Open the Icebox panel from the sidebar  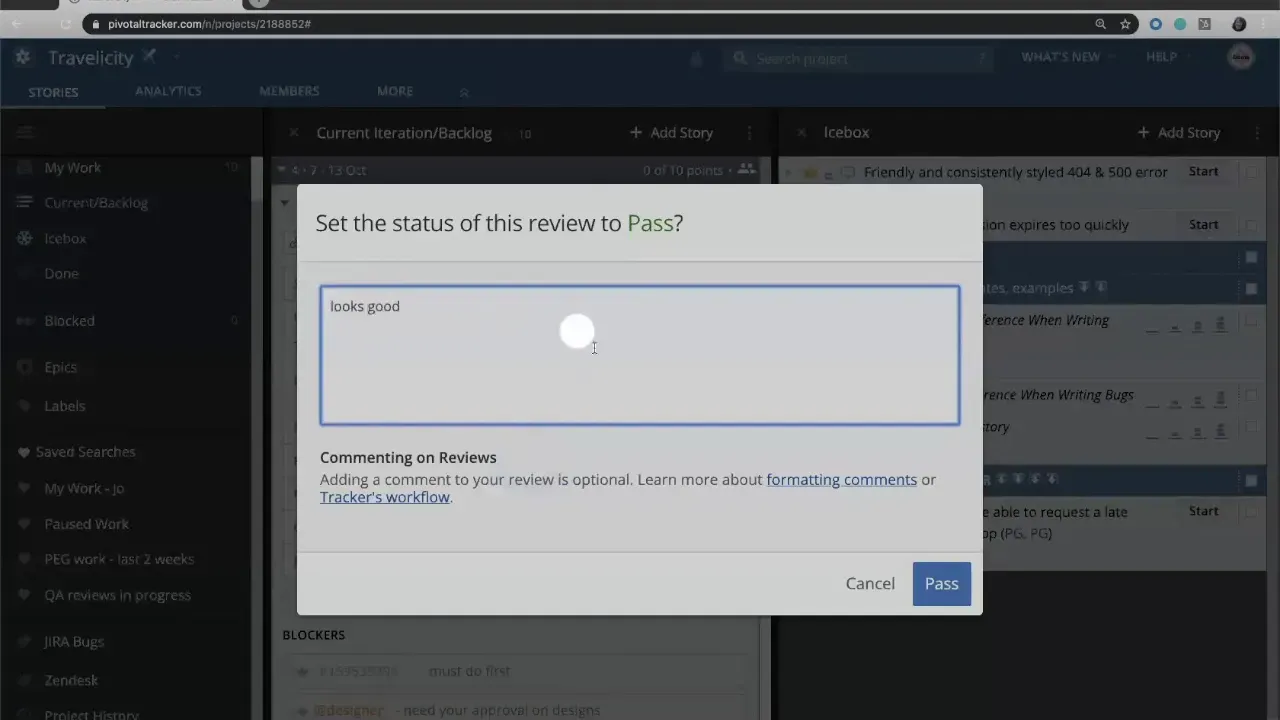tap(65, 238)
